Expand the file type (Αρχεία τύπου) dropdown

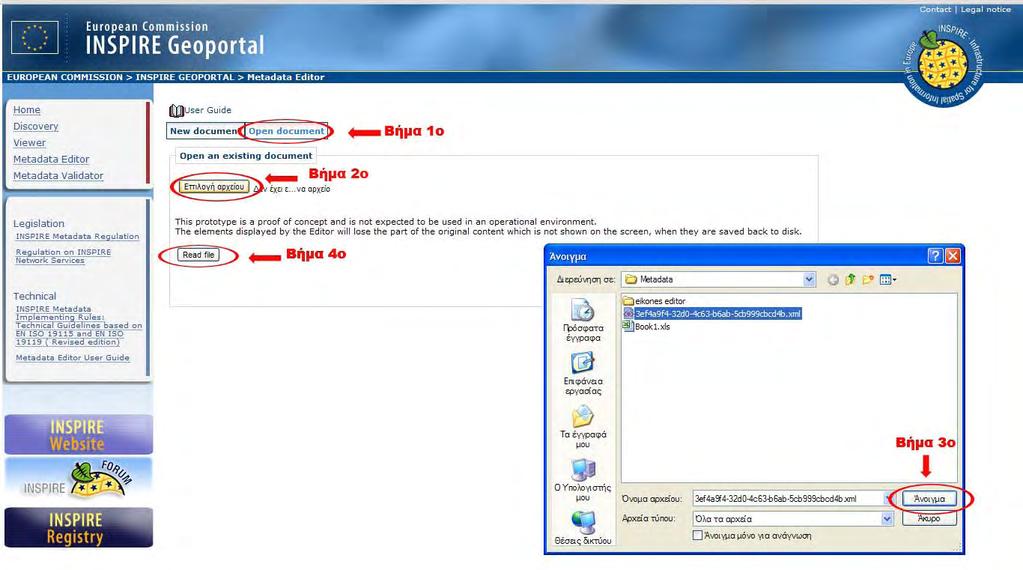point(887,518)
